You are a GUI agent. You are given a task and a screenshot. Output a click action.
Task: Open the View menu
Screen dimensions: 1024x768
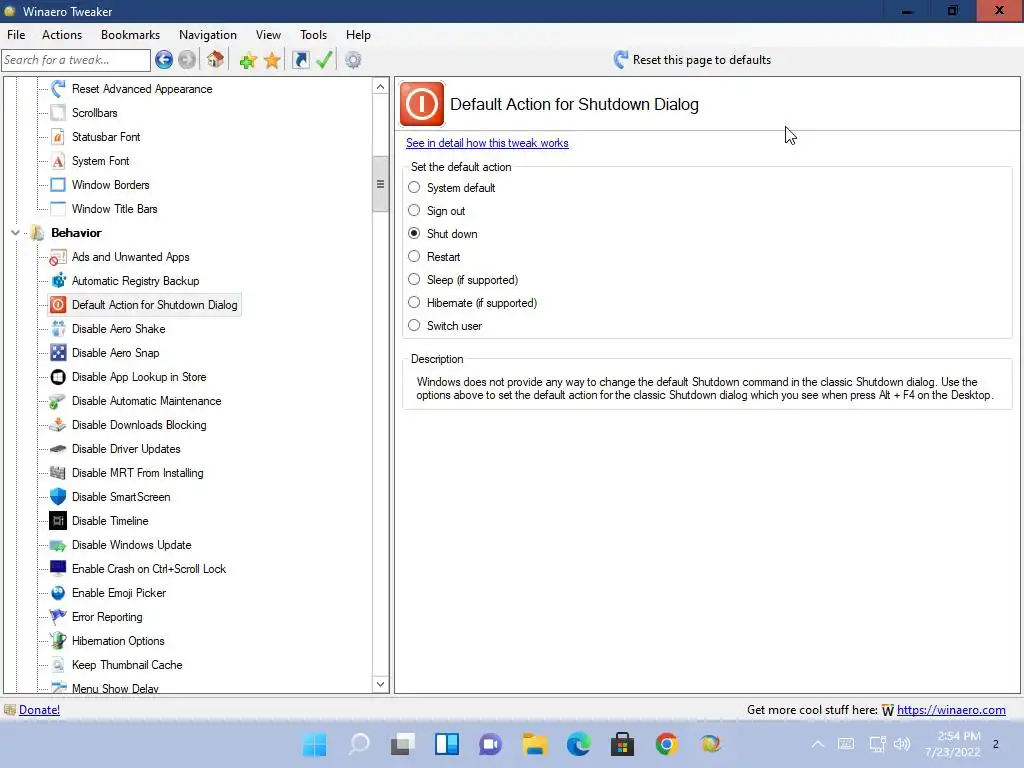pos(268,35)
